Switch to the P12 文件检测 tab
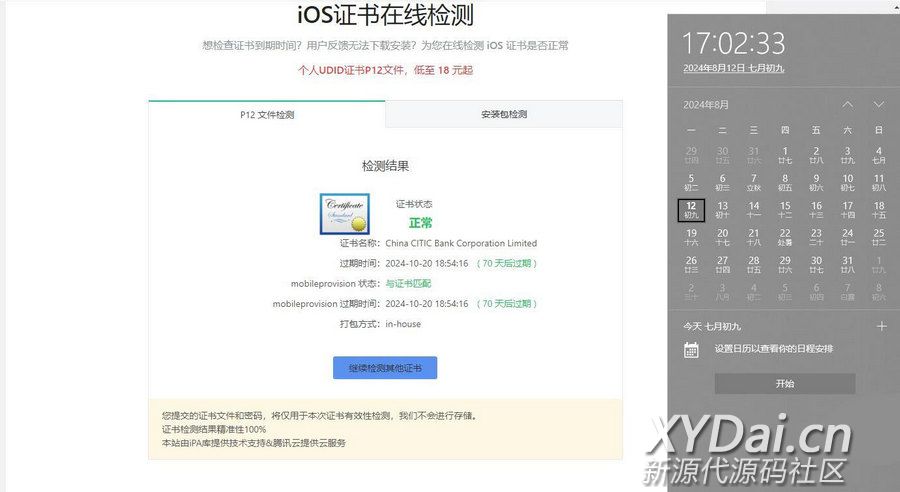Screen dimensions: 900x492 click(267, 114)
